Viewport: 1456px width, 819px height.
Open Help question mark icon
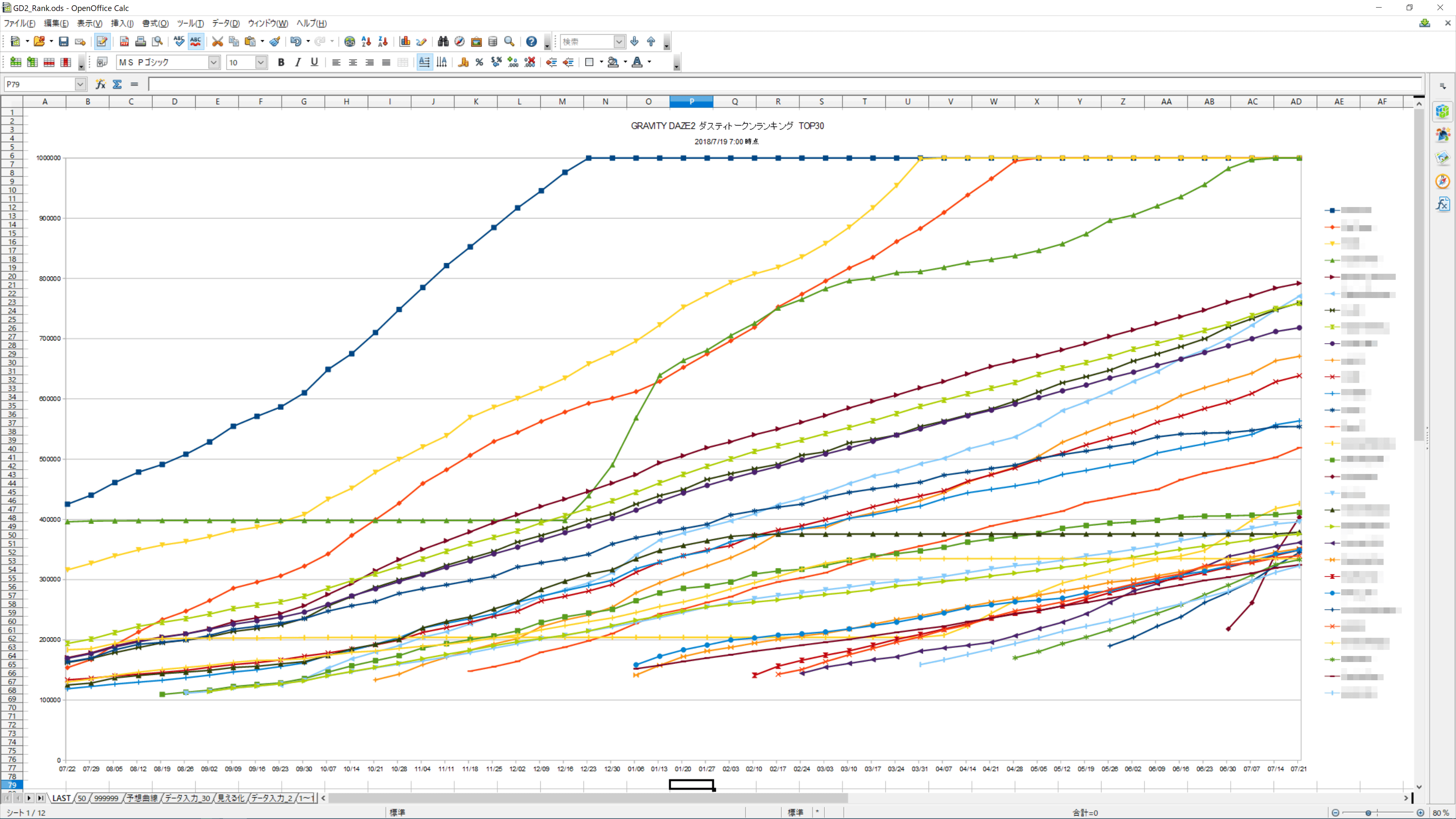click(531, 41)
